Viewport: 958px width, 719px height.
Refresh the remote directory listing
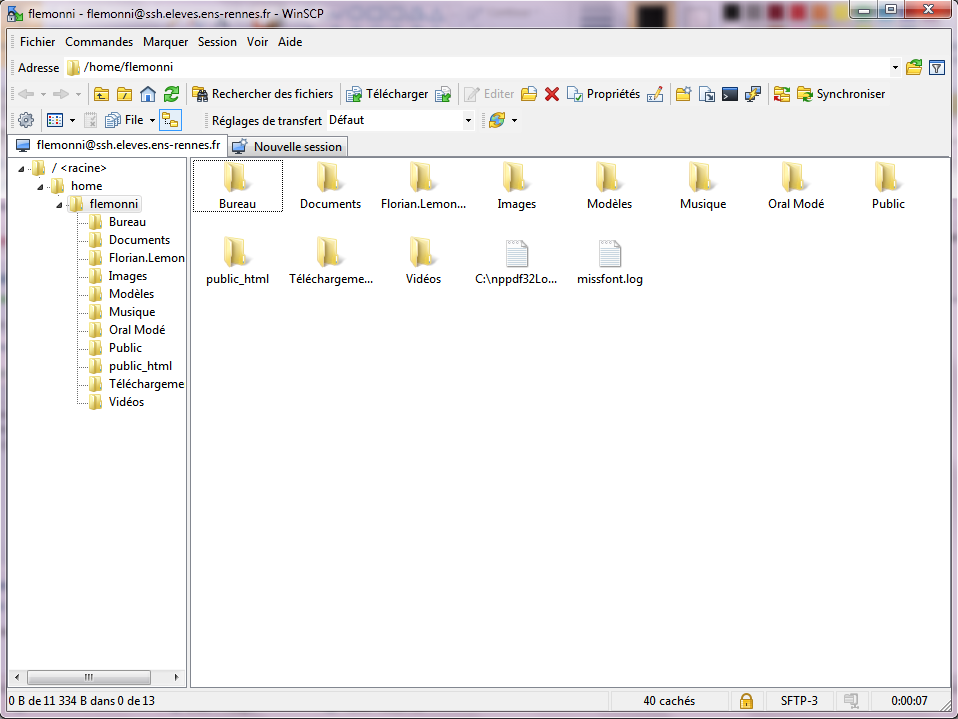coord(172,94)
